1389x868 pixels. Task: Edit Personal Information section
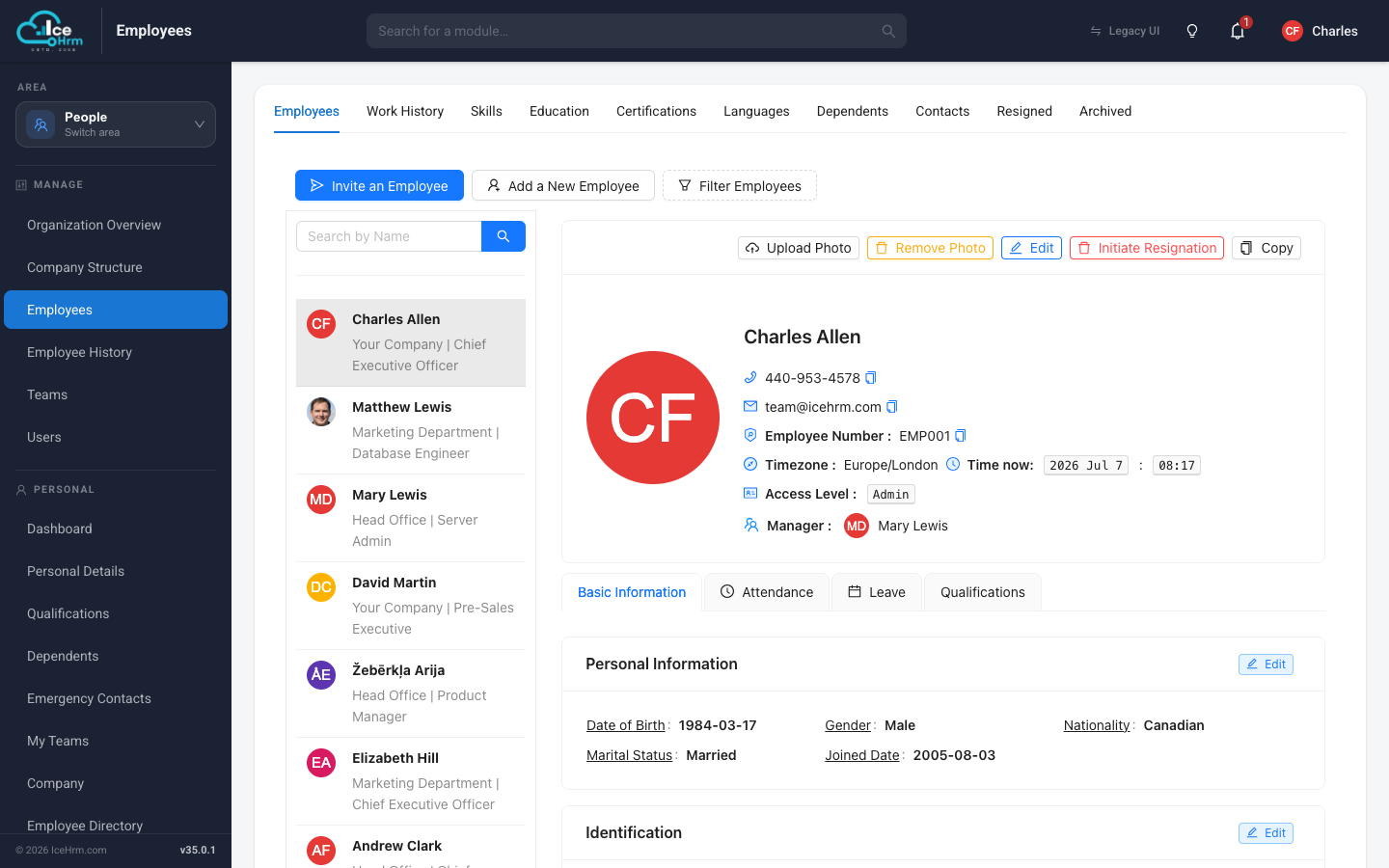(1266, 665)
